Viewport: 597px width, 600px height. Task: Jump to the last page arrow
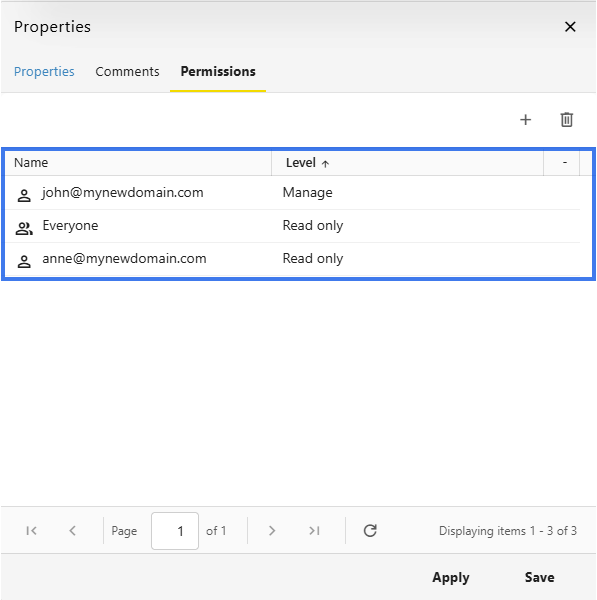(x=314, y=531)
